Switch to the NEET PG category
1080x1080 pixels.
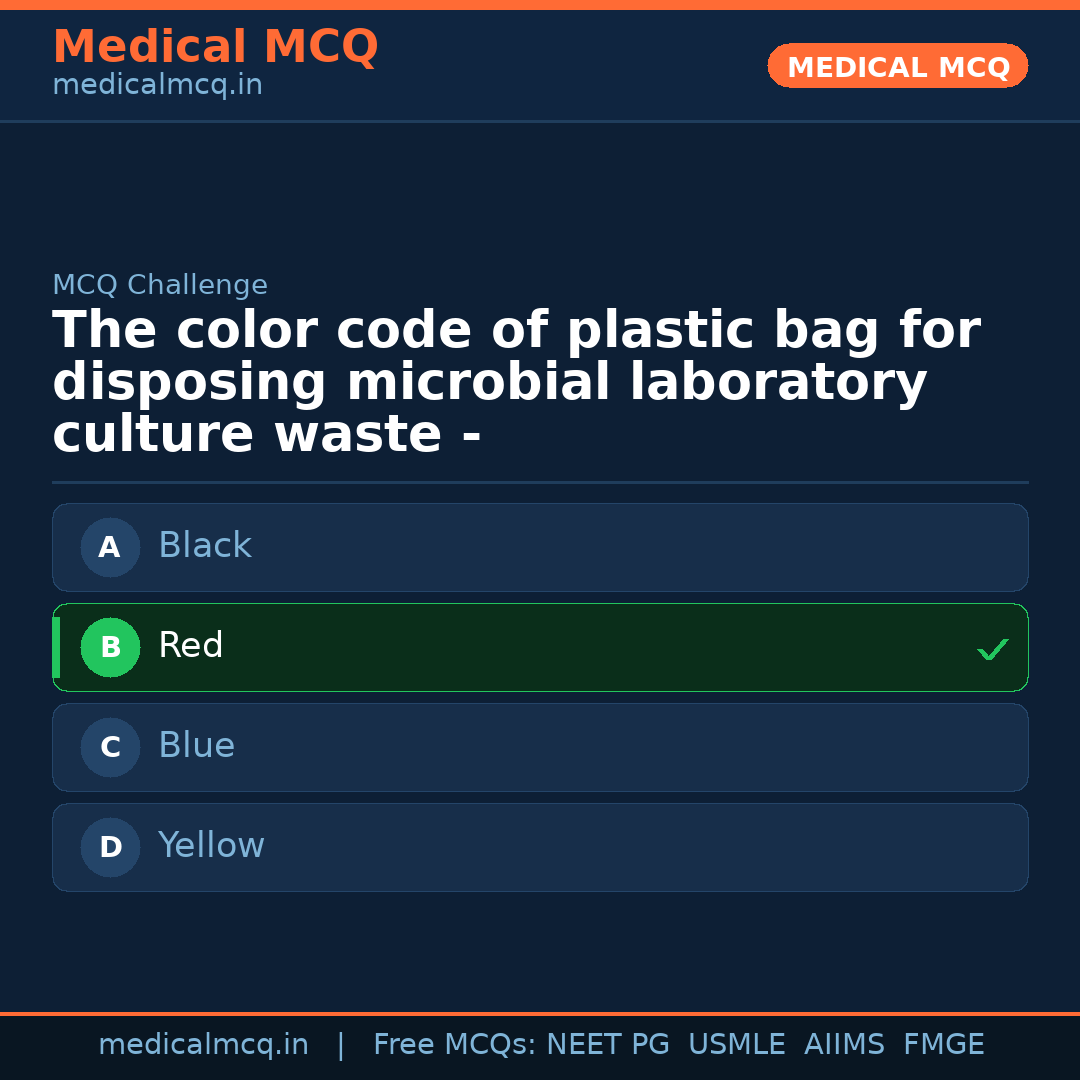tap(607, 1043)
